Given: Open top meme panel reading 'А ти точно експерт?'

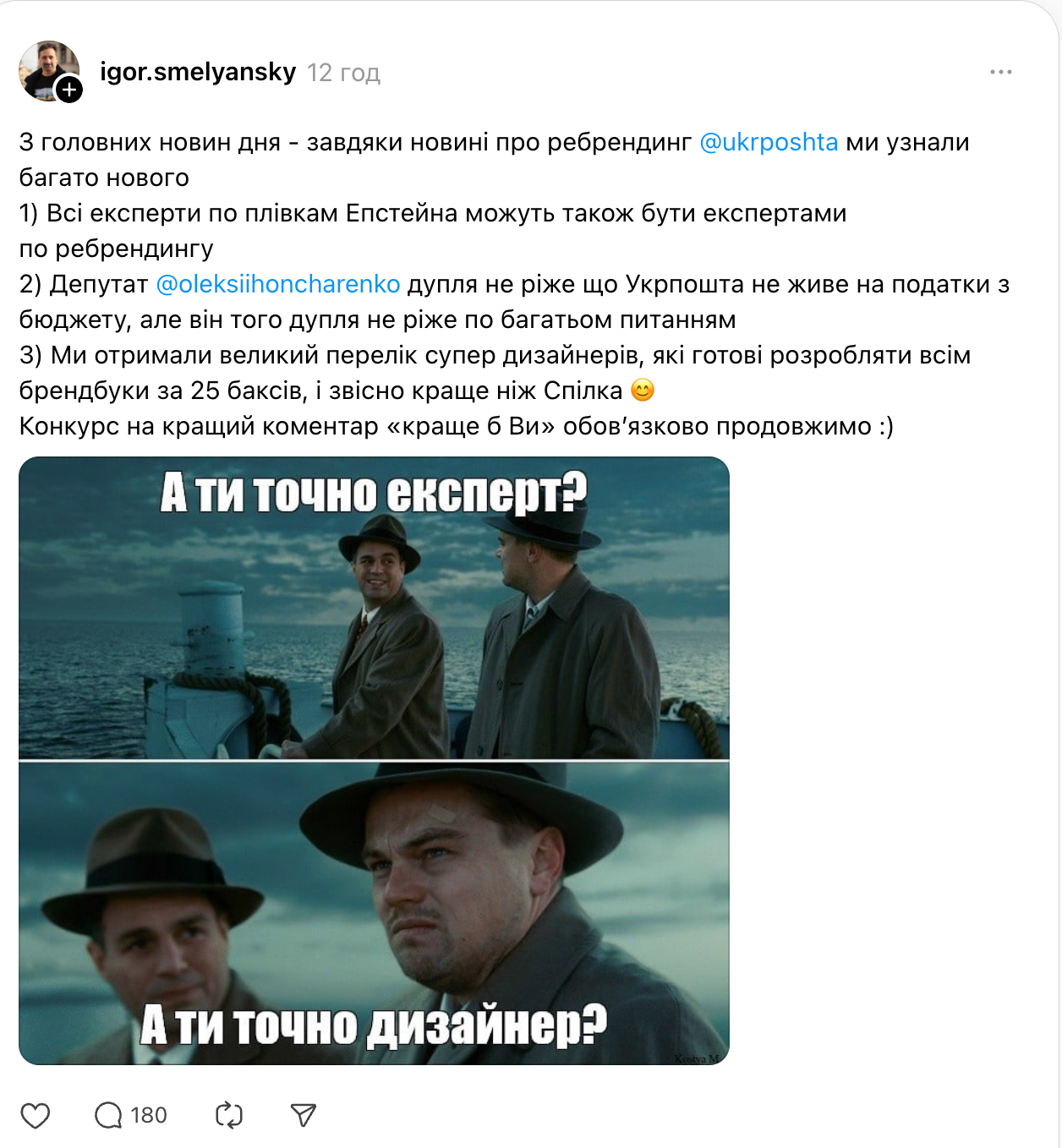Looking at the screenshot, I should [x=374, y=608].
